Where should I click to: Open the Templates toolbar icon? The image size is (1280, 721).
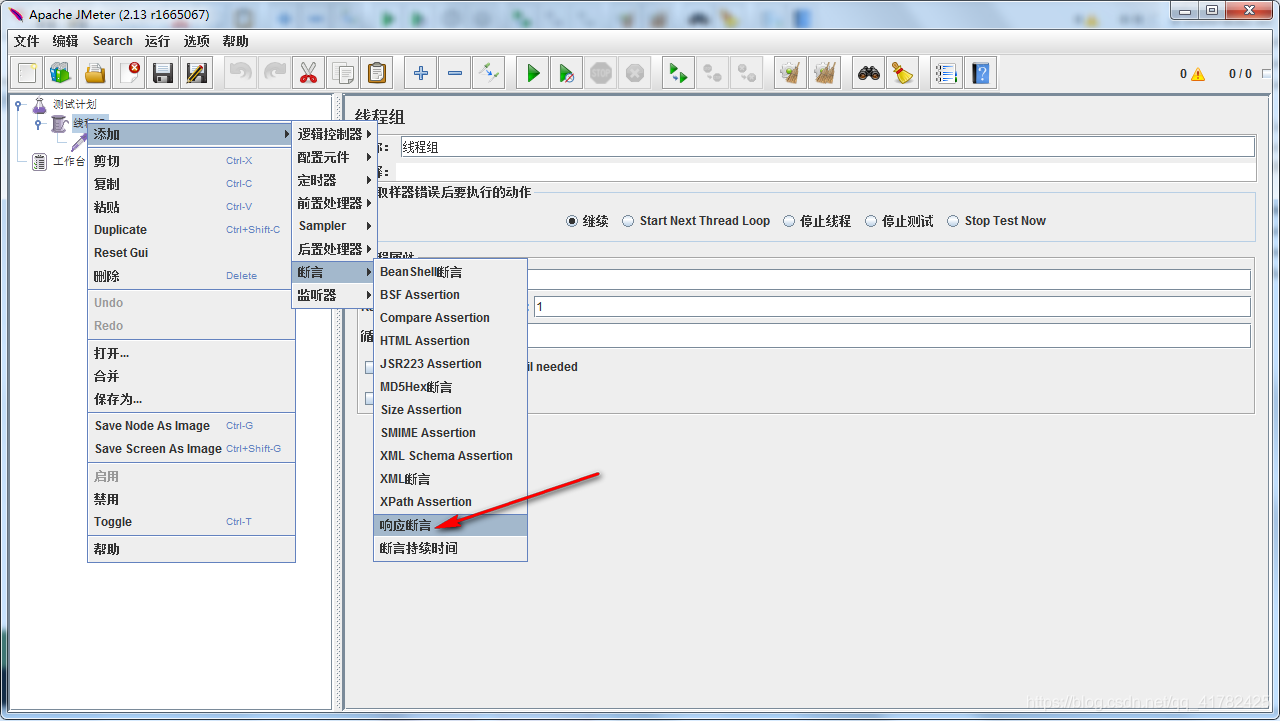coord(61,73)
